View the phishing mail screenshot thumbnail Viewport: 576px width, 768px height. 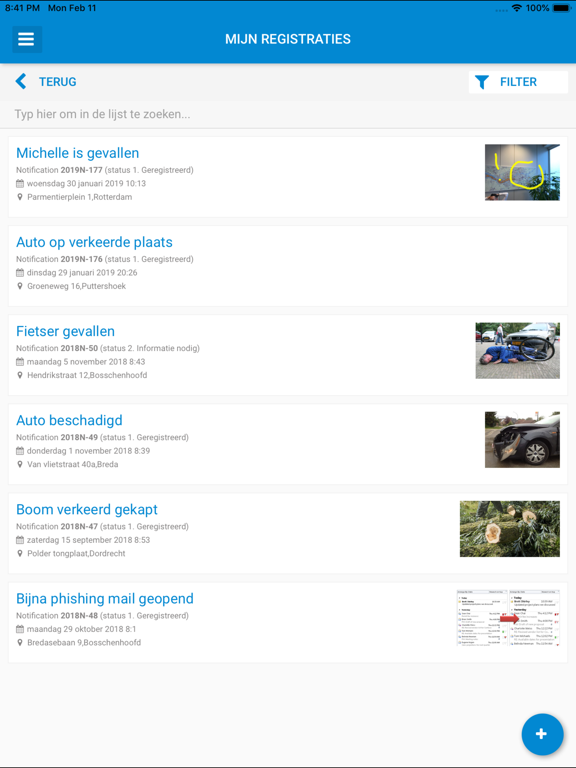pyautogui.click(x=508, y=618)
